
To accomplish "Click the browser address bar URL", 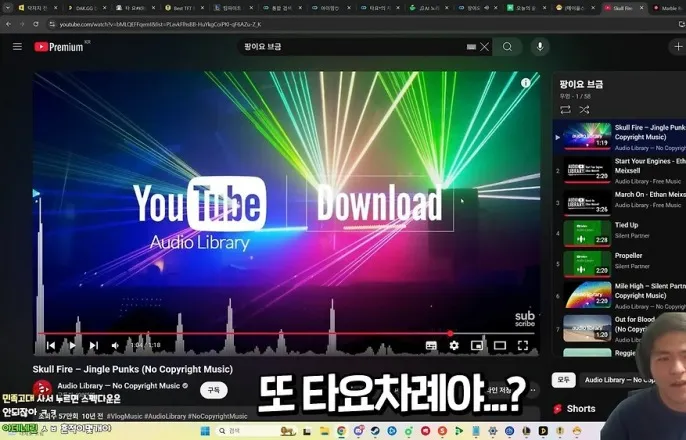I will [x=160, y=24].
